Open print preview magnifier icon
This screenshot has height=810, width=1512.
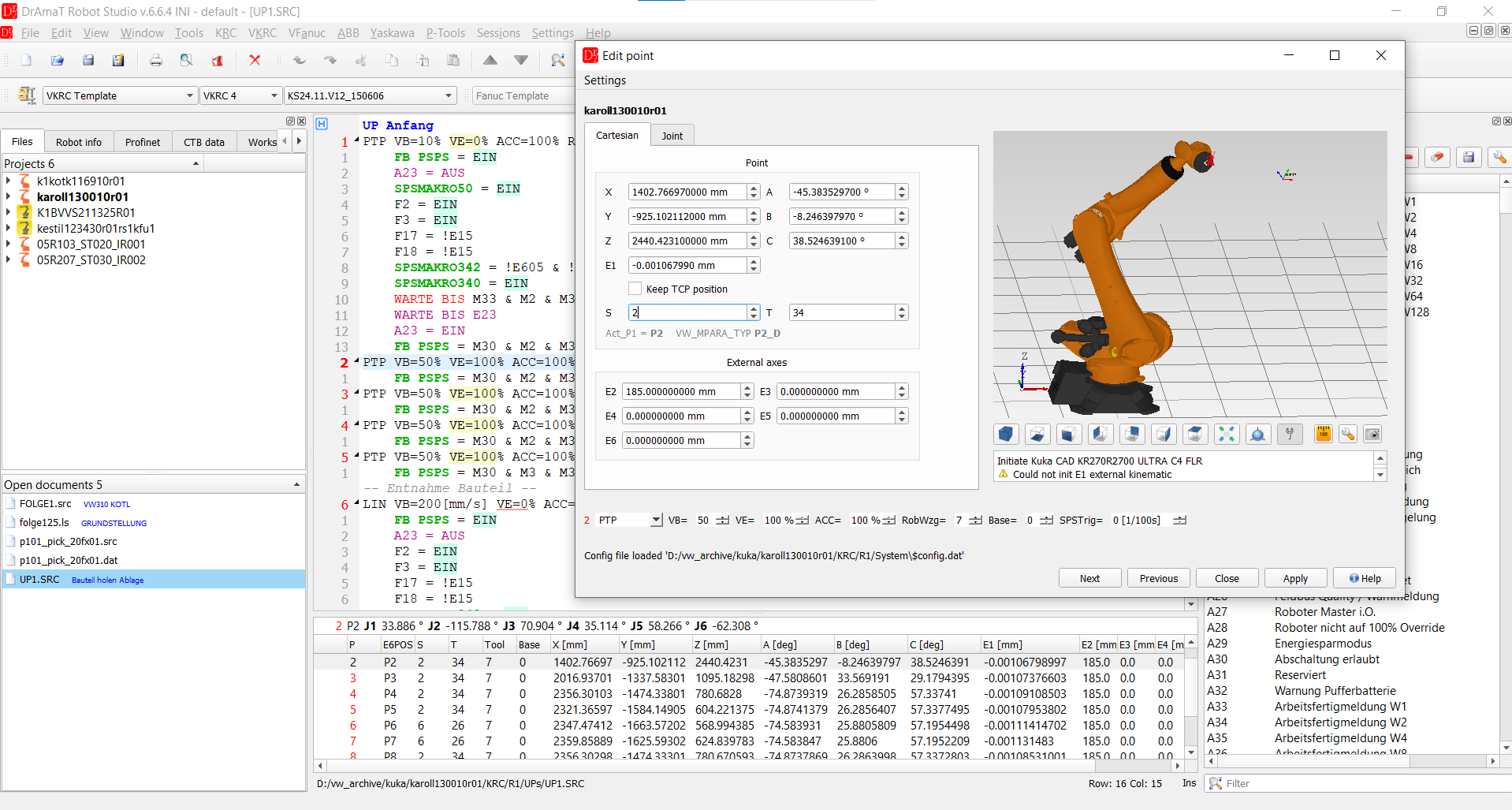click(x=186, y=60)
